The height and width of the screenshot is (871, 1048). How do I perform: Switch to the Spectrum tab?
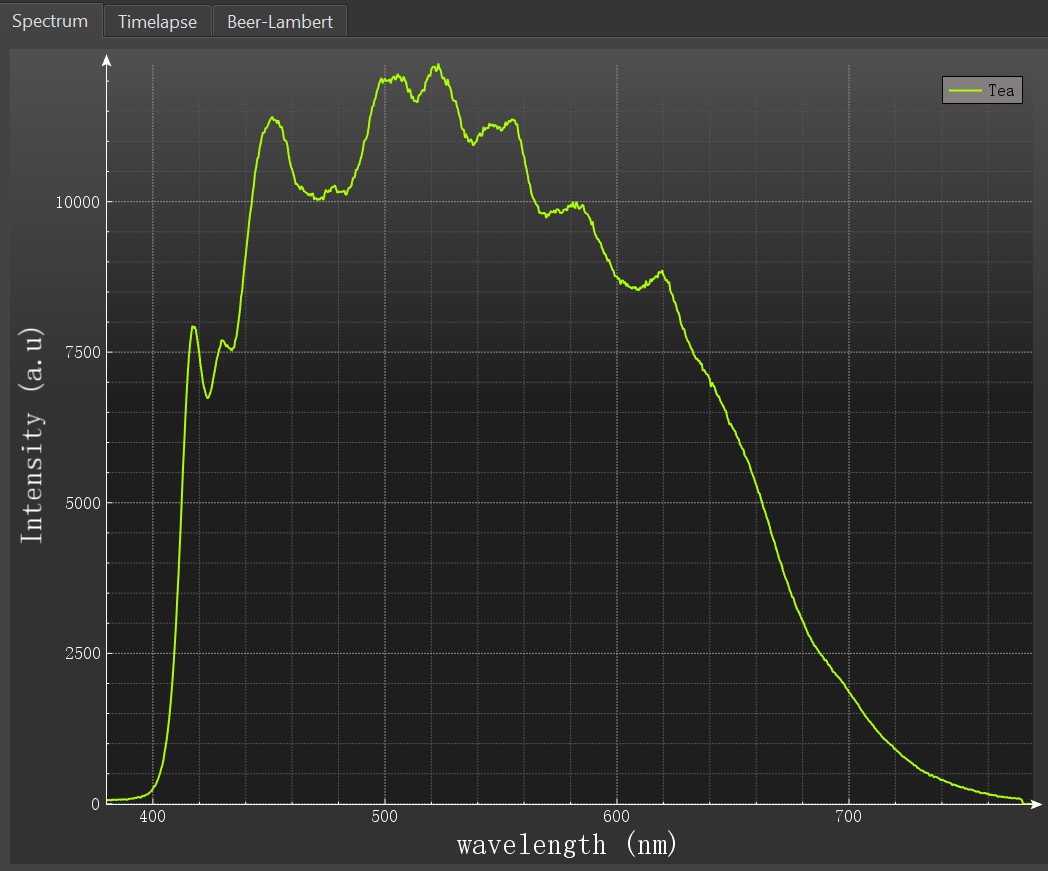click(50, 20)
